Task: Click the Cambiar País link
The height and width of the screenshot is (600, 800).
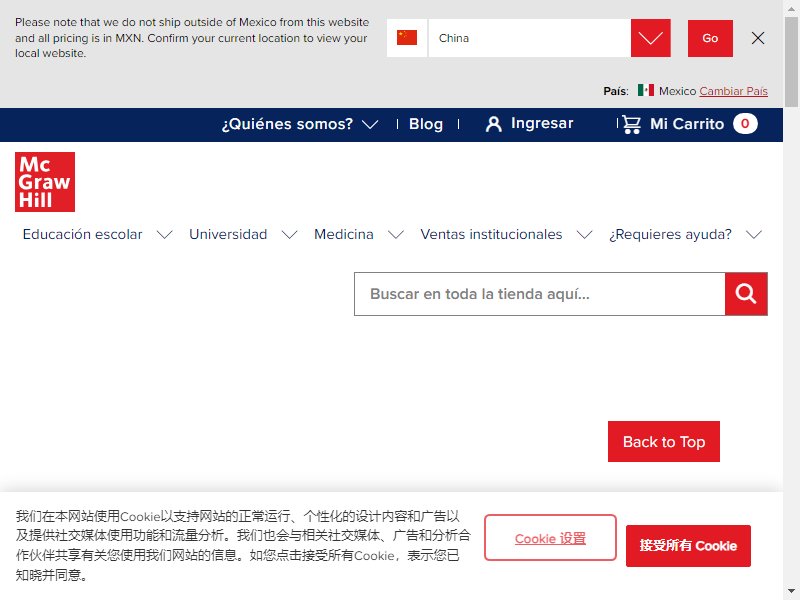Action: [734, 91]
